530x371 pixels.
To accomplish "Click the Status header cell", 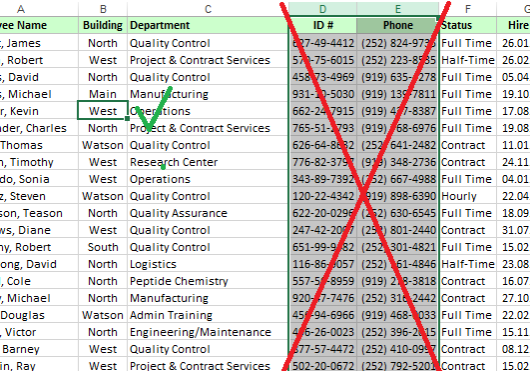I will point(468,25).
